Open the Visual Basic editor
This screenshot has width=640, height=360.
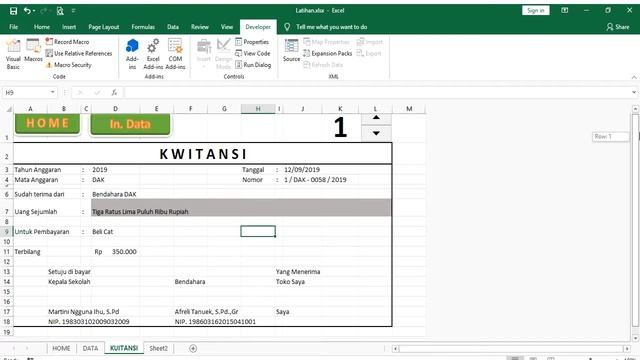[x=13, y=54]
